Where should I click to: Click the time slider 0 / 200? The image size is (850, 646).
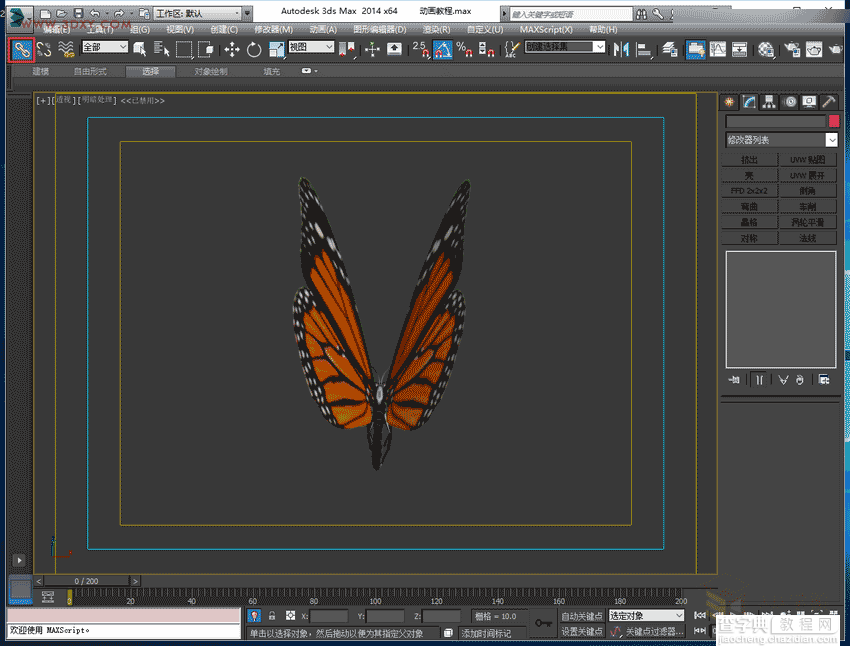[86, 581]
